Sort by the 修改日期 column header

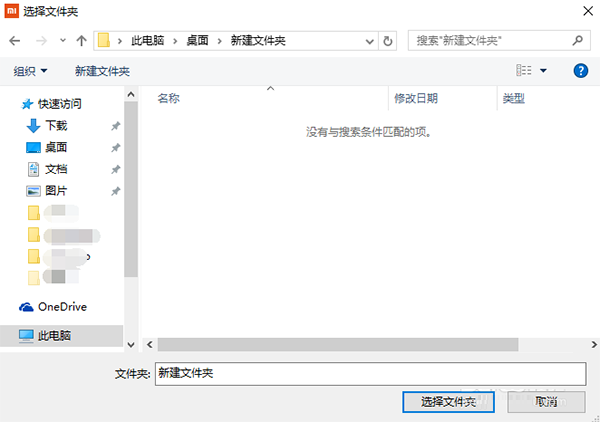pyautogui.click(x=415, y=98)
